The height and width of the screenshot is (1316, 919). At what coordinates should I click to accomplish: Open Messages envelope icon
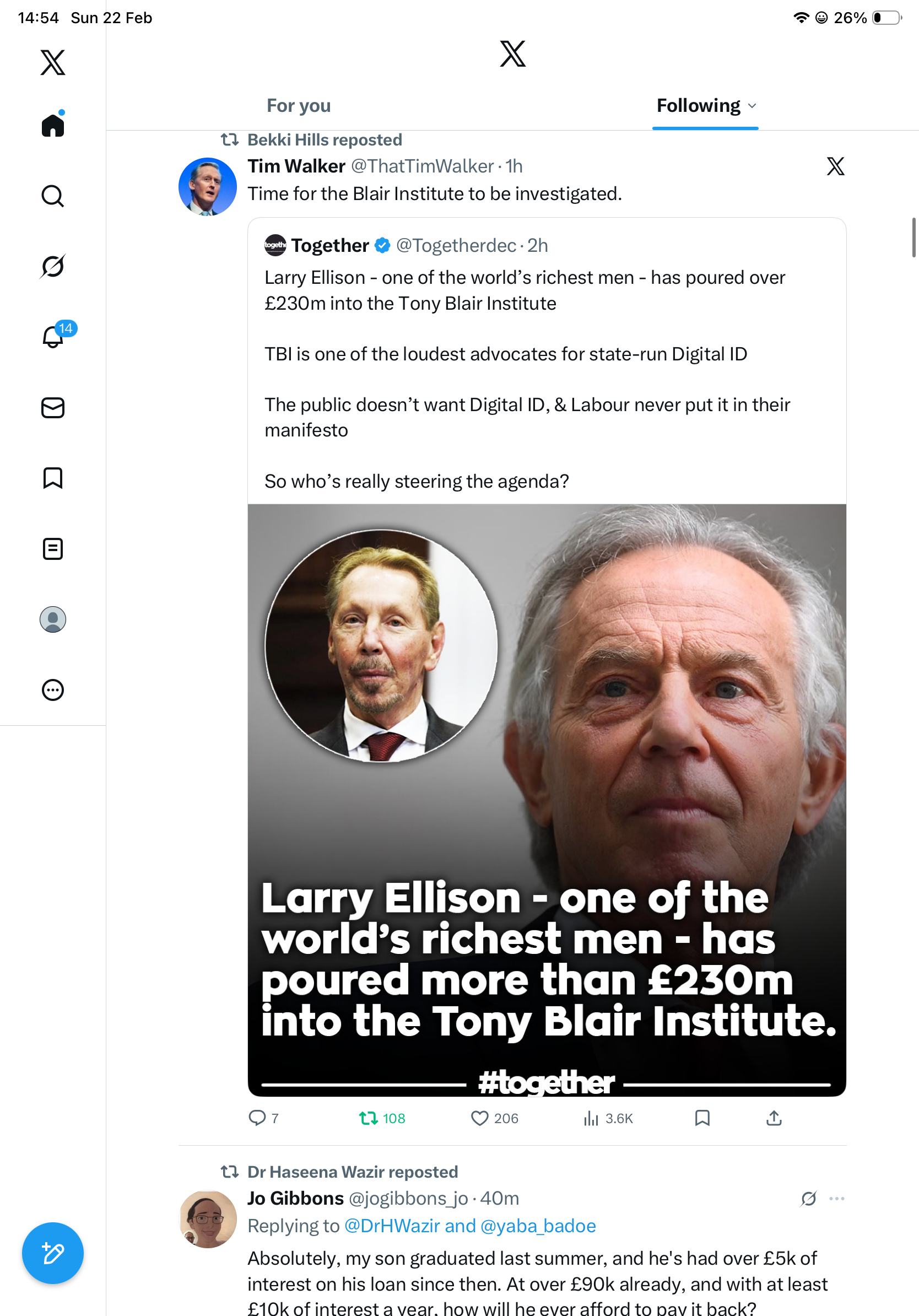53,407
